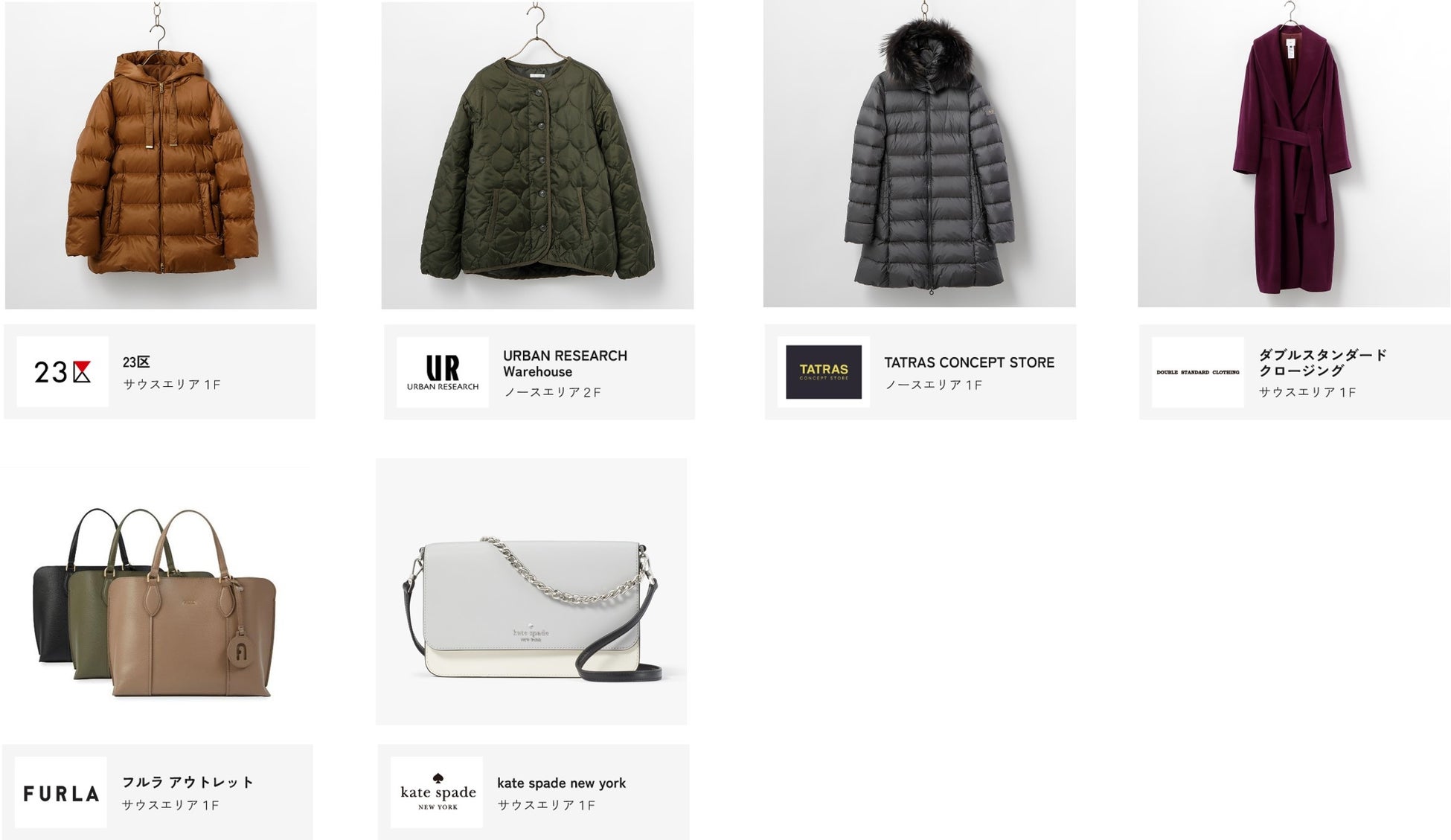The width and height of the screenshot is (1451, 840).
Task: Click ノースエリア 1F location under TATRAS
Action: pyautogui.click(x=933, y=385)
